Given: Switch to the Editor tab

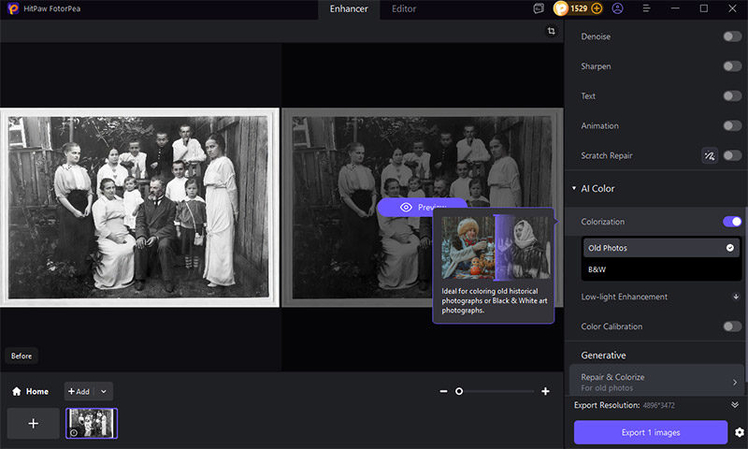Looking at the screenshot, I should 404,9.
